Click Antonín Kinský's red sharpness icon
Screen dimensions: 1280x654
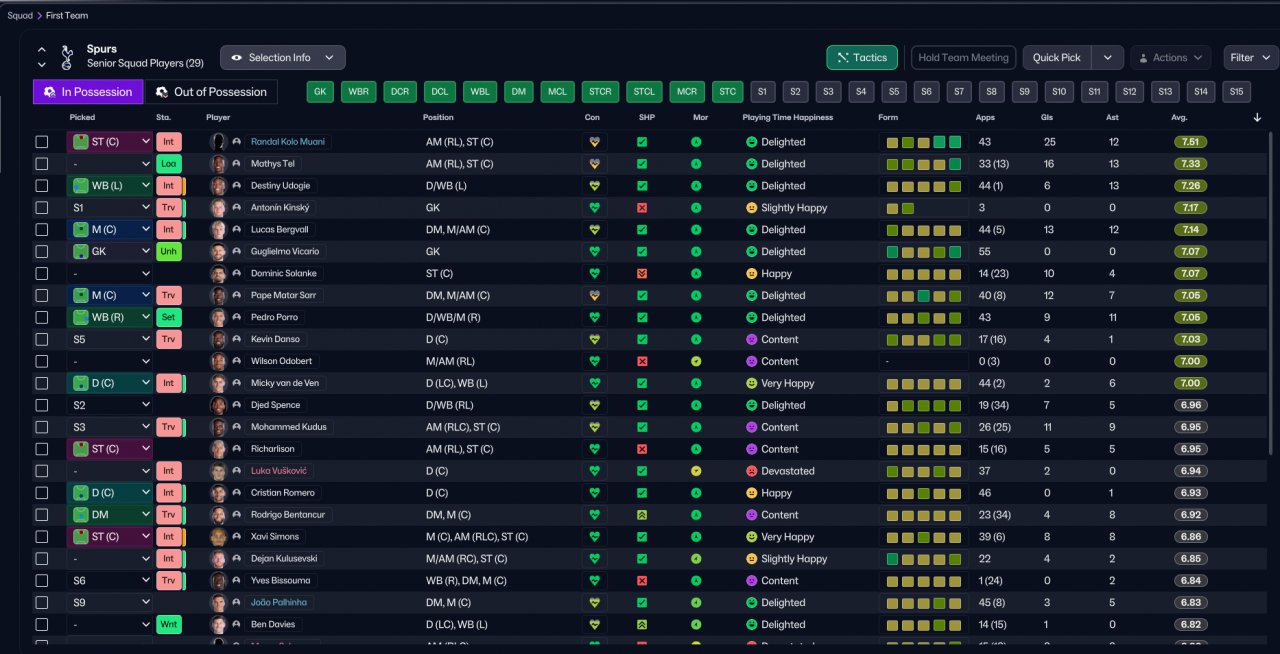tap(642, 208)
